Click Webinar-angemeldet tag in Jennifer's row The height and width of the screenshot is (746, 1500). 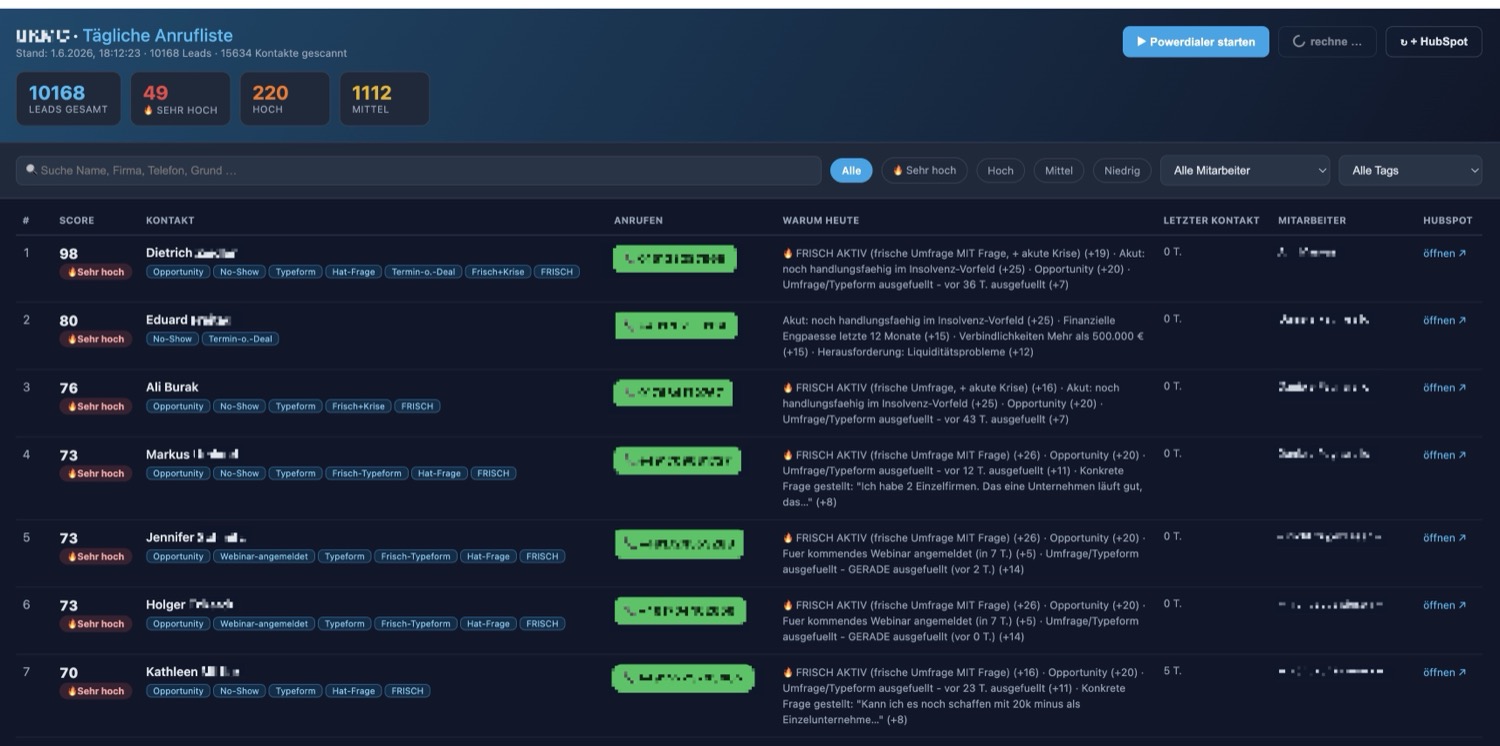[x=265, y=557]
